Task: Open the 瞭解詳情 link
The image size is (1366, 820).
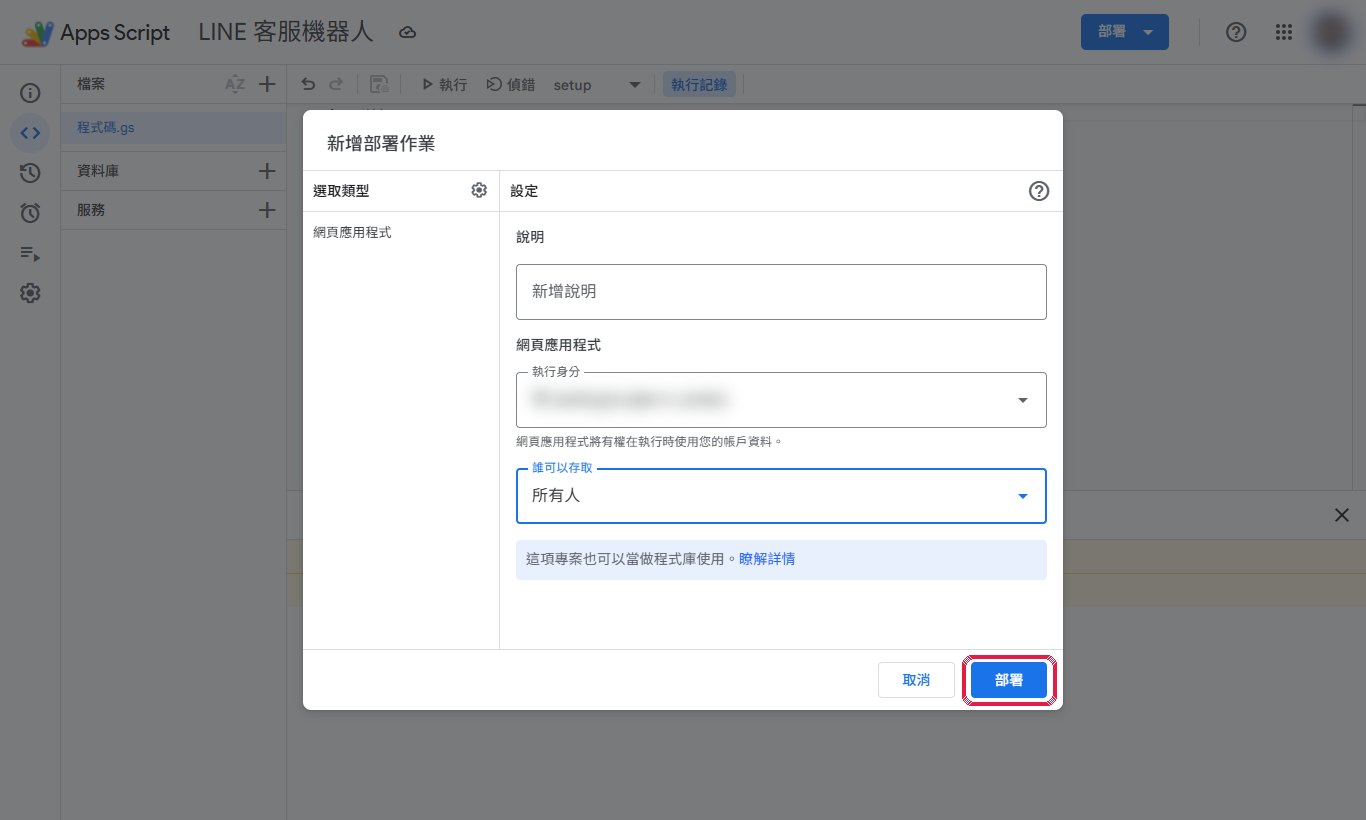Action: [767, 559]
